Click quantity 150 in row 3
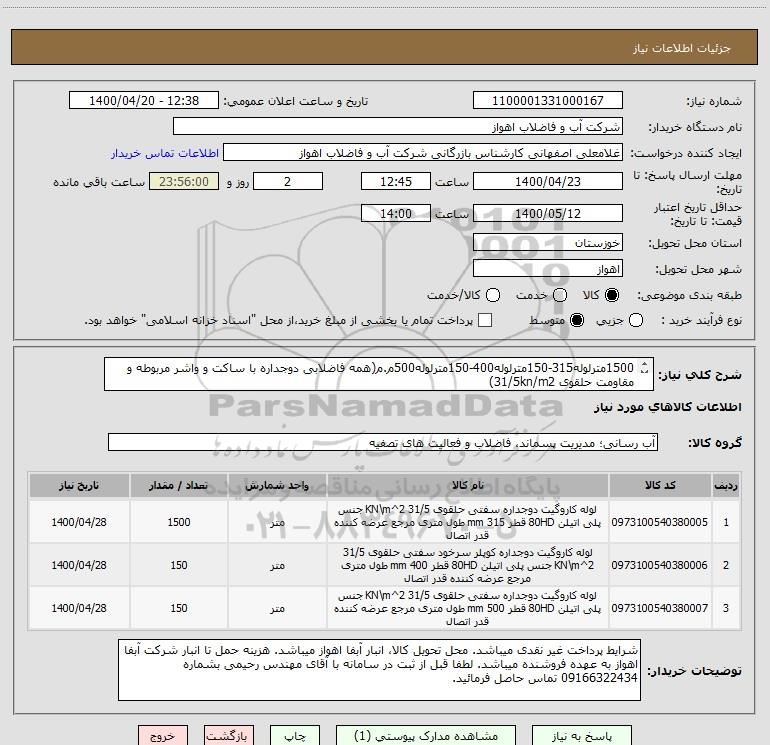770x745 pixels. (x=179, y=608)
